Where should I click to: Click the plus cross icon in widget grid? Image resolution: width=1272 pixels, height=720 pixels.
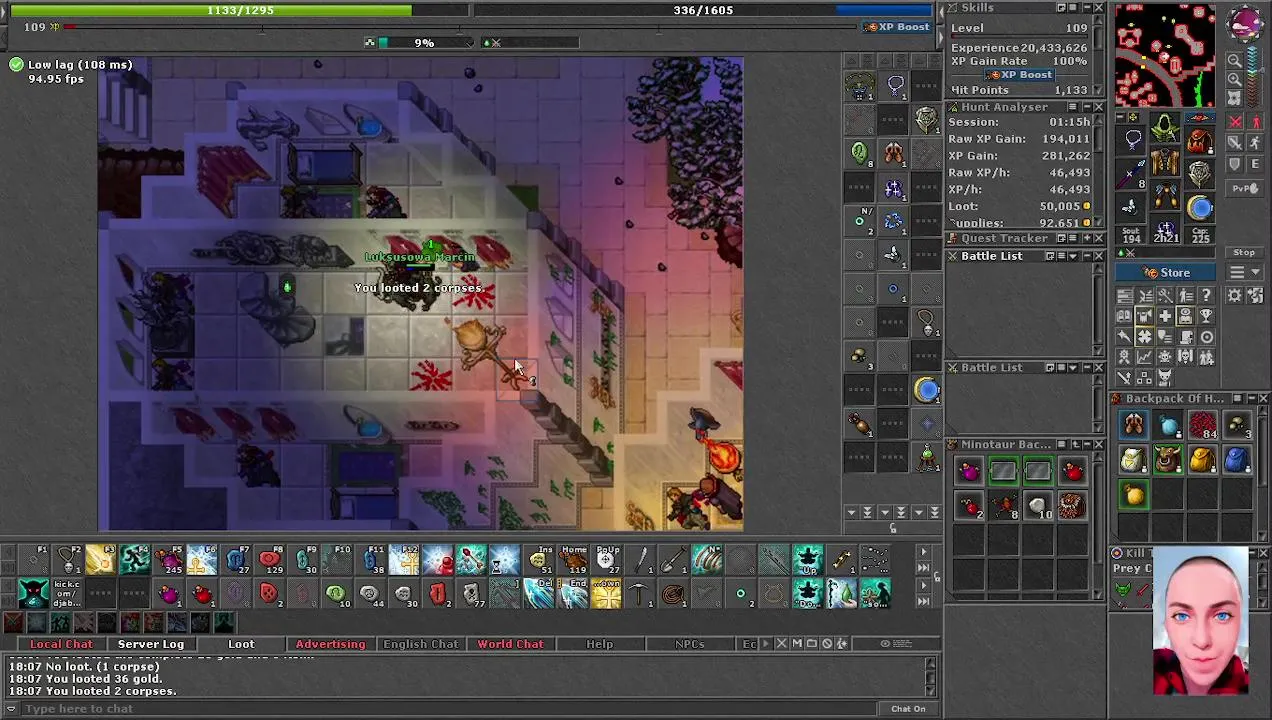coord(1165,316)
